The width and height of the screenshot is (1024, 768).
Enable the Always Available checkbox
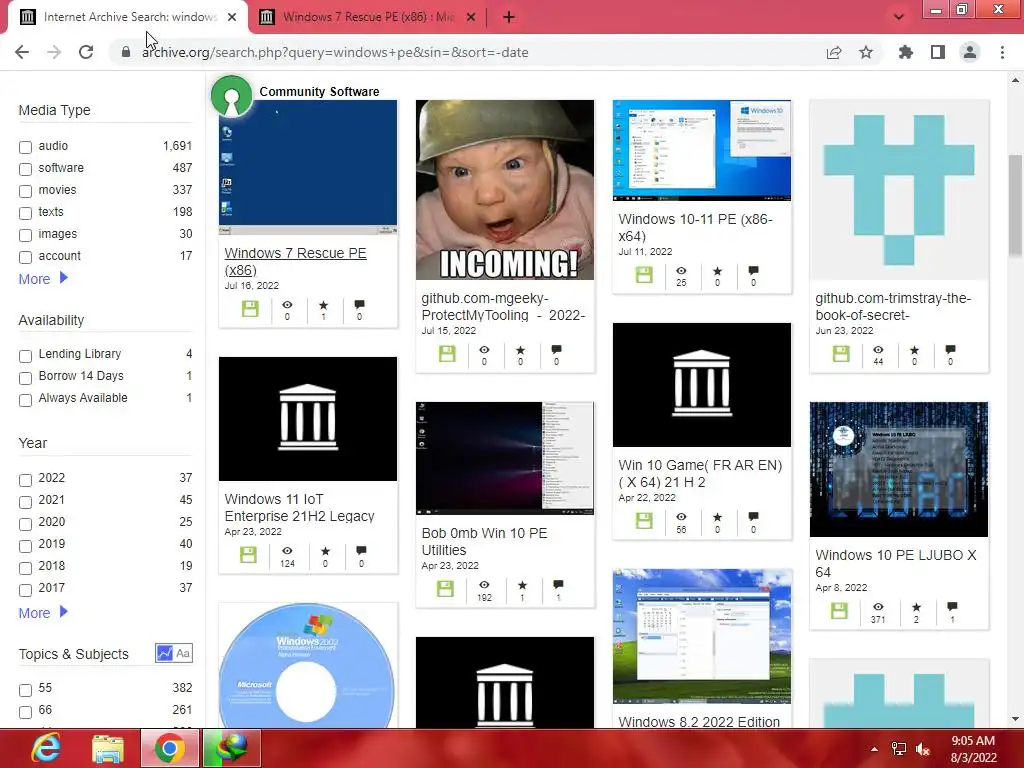coord(25,400)
